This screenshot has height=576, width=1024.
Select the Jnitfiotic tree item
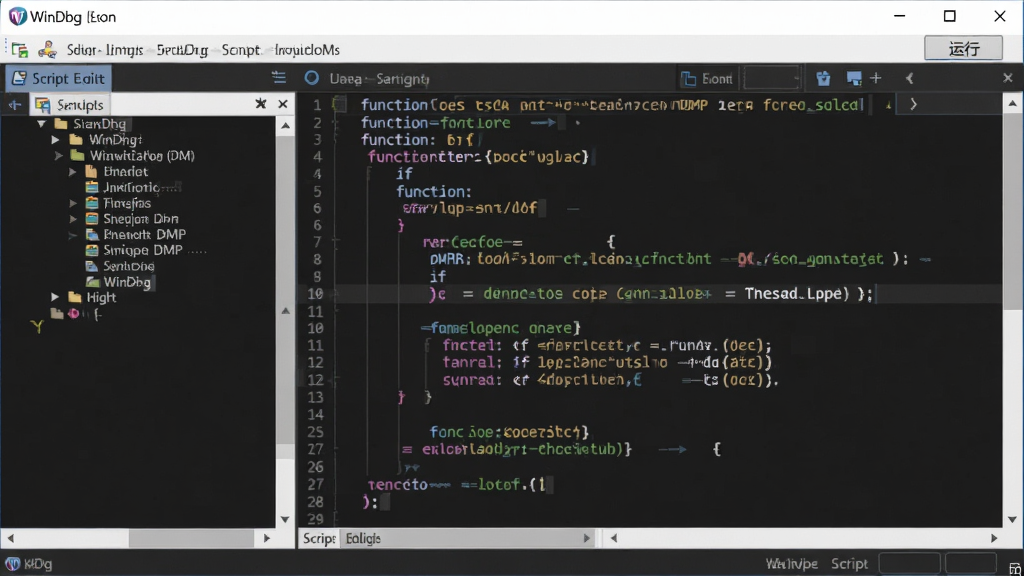[131, 187]
